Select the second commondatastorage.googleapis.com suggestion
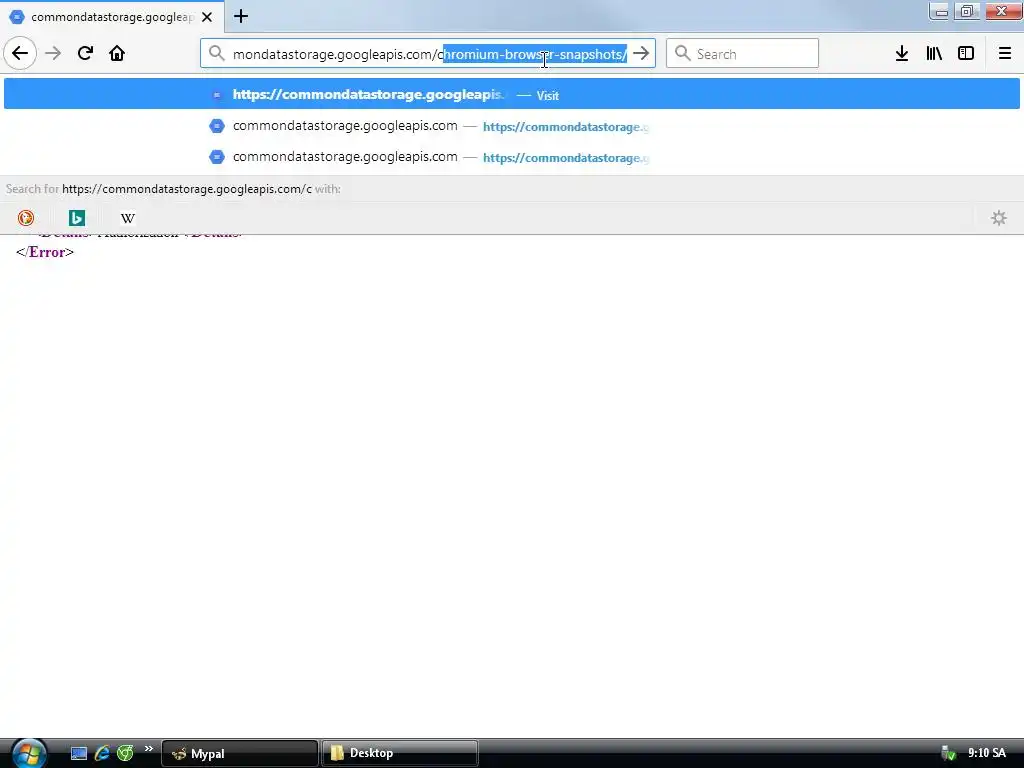The image size is (1024, 768). click(511, 125)
